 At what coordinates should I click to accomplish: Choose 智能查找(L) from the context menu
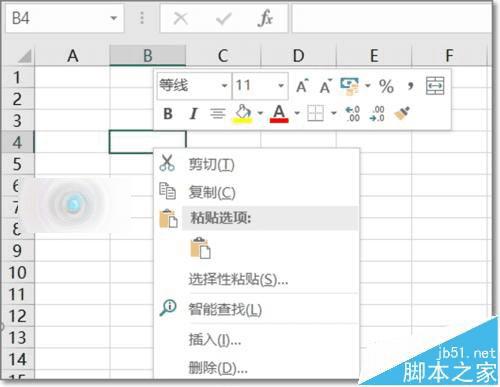[257, 309]
